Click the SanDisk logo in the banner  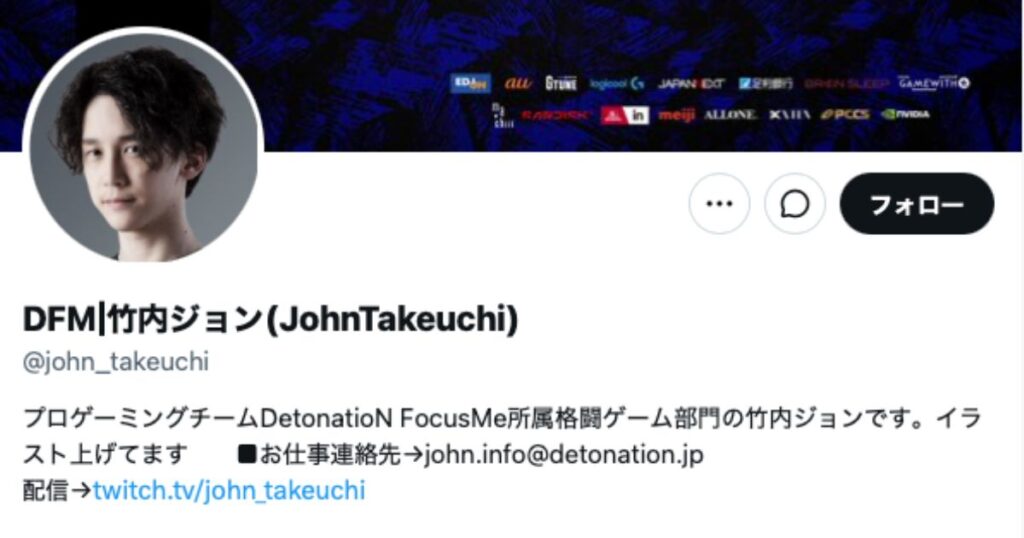[x=556, y=115]
